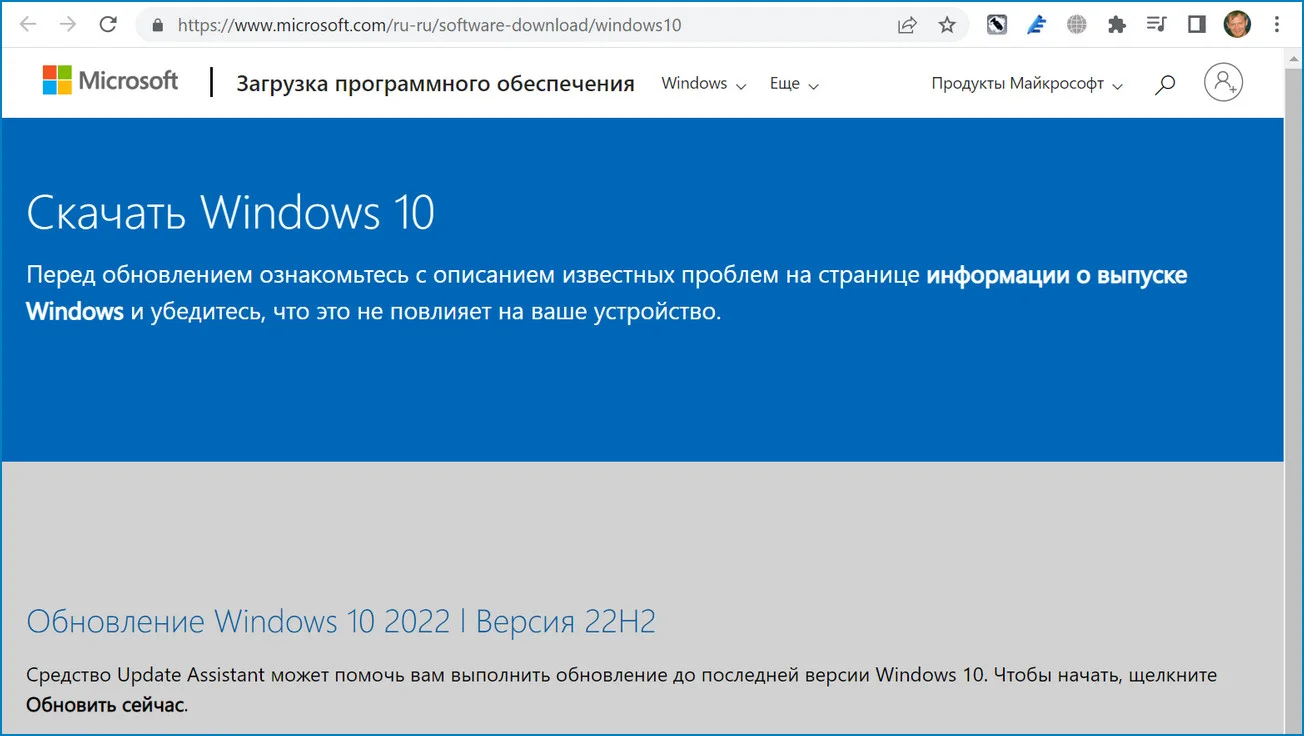The width and height of the screenshot is (1304, 736).
Task: Toggle the browser side panel
Action: (x=1197, y=25)
